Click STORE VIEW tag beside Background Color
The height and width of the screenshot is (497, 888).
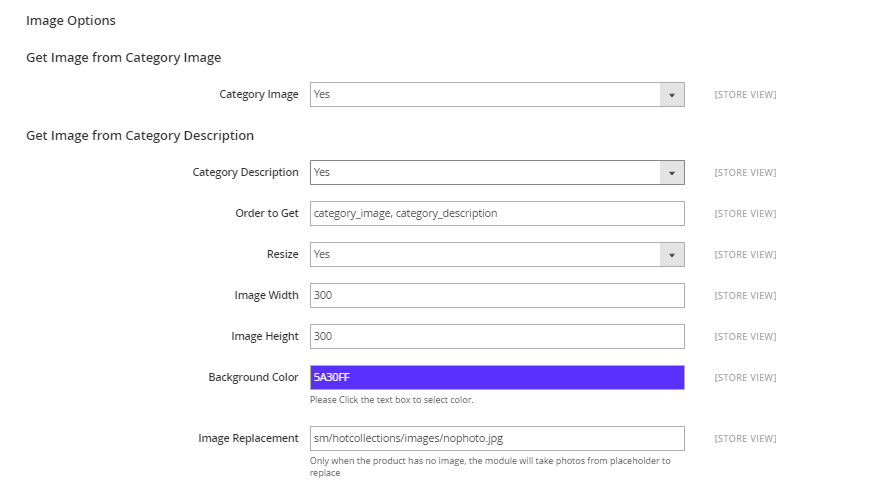(x=745, y=378)
